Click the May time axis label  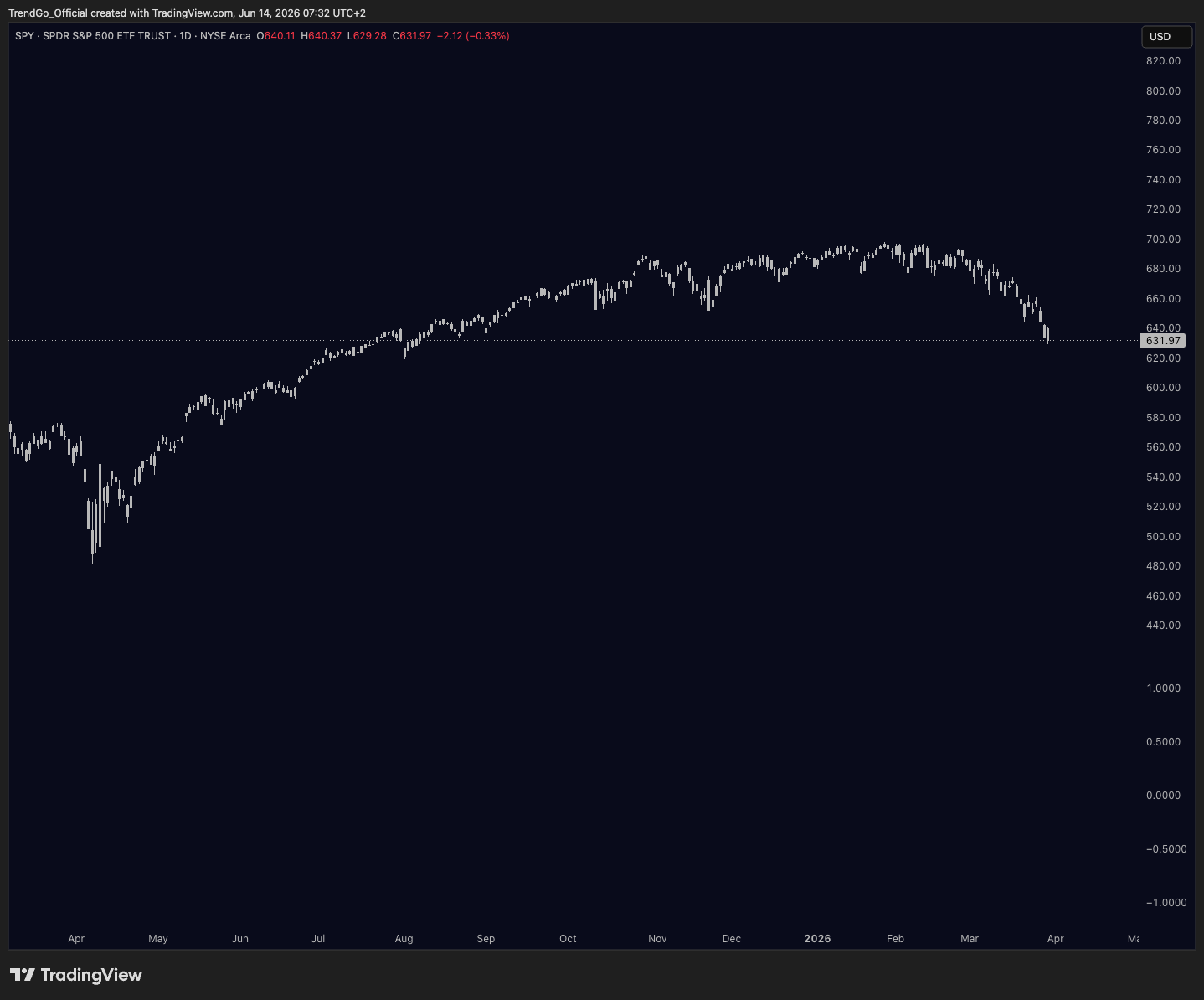pos(158,939)
